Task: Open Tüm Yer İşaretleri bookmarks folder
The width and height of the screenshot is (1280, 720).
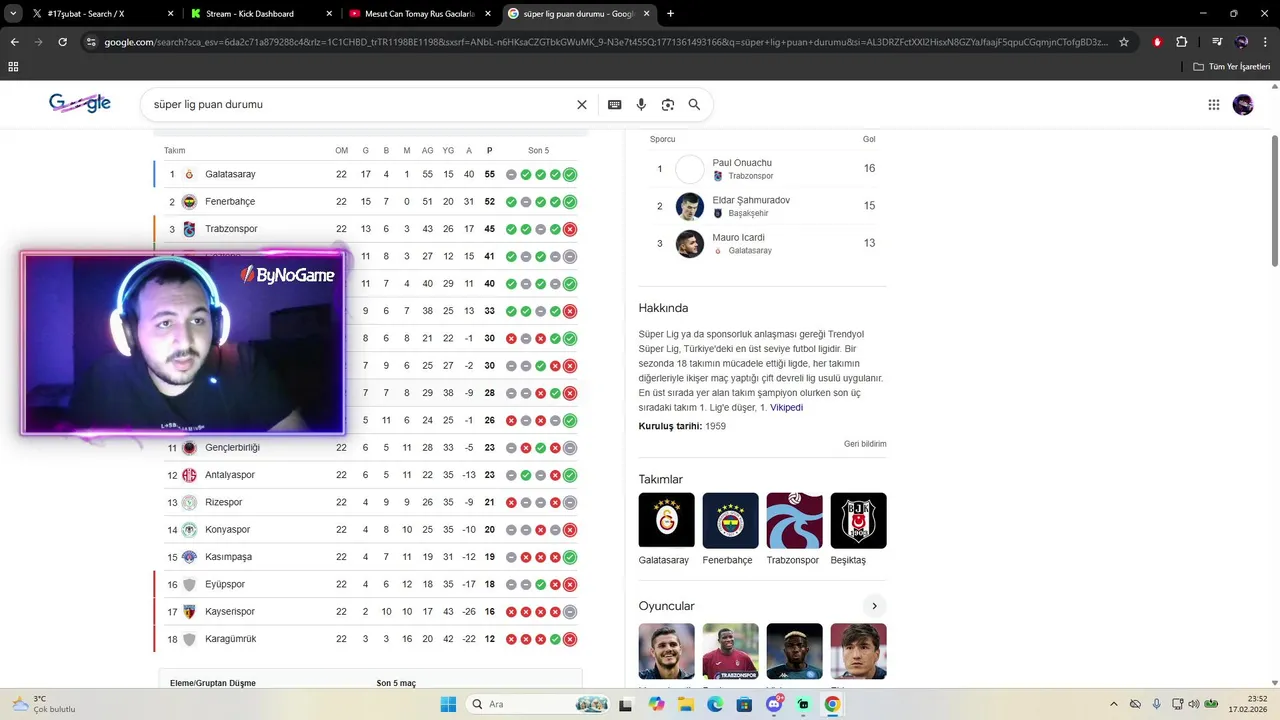Action: click(1231, 66)
